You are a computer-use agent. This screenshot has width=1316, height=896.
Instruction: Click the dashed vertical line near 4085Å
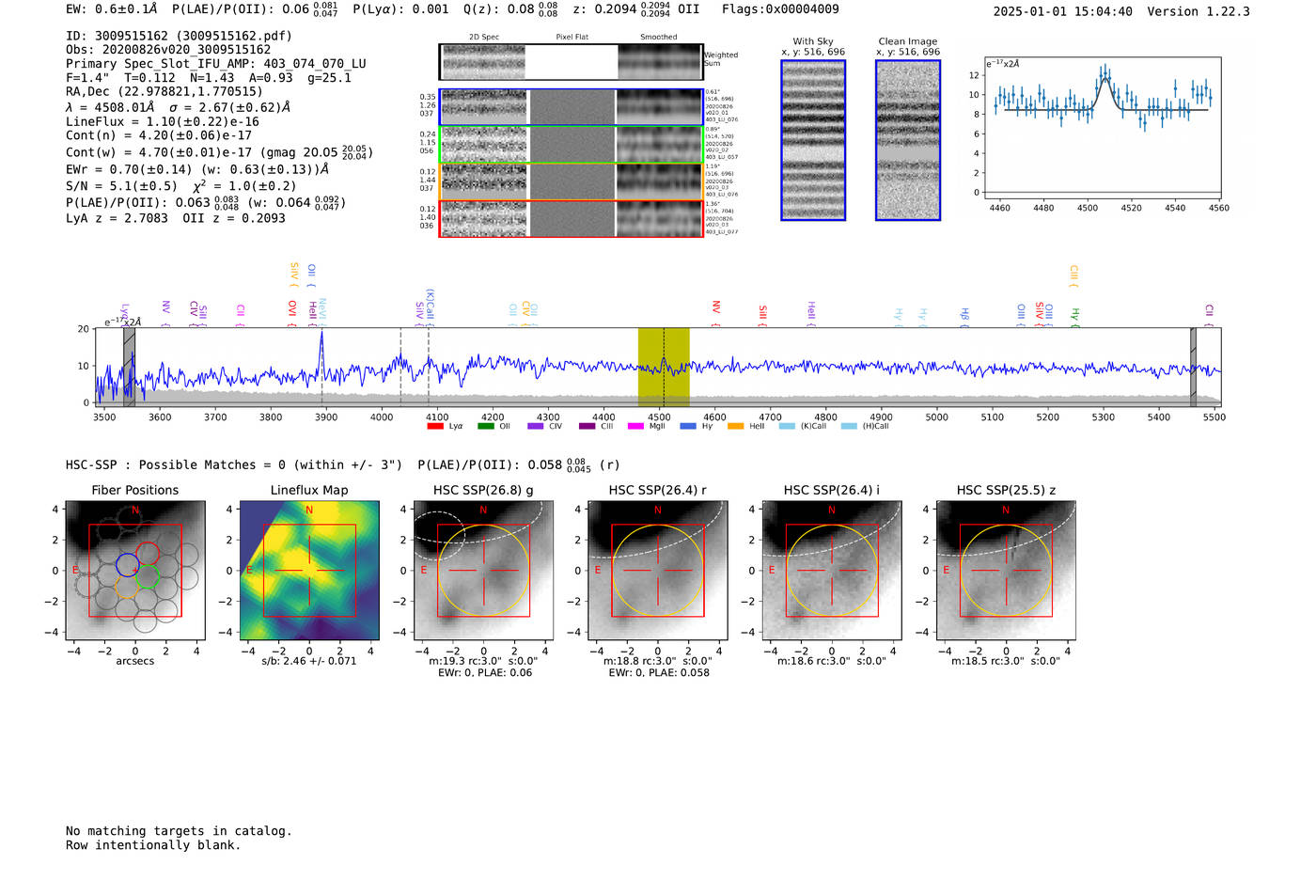click(x=429, y=367)
